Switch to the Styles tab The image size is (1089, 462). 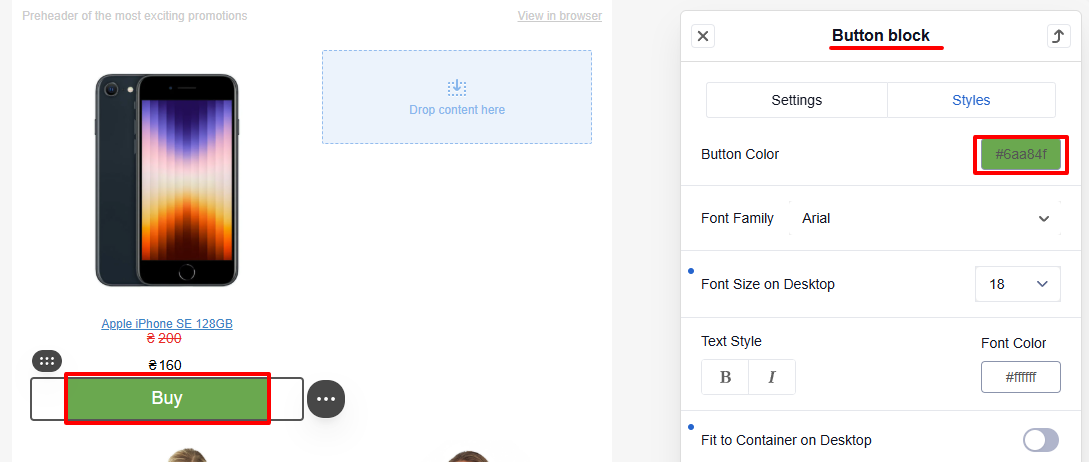971,100
